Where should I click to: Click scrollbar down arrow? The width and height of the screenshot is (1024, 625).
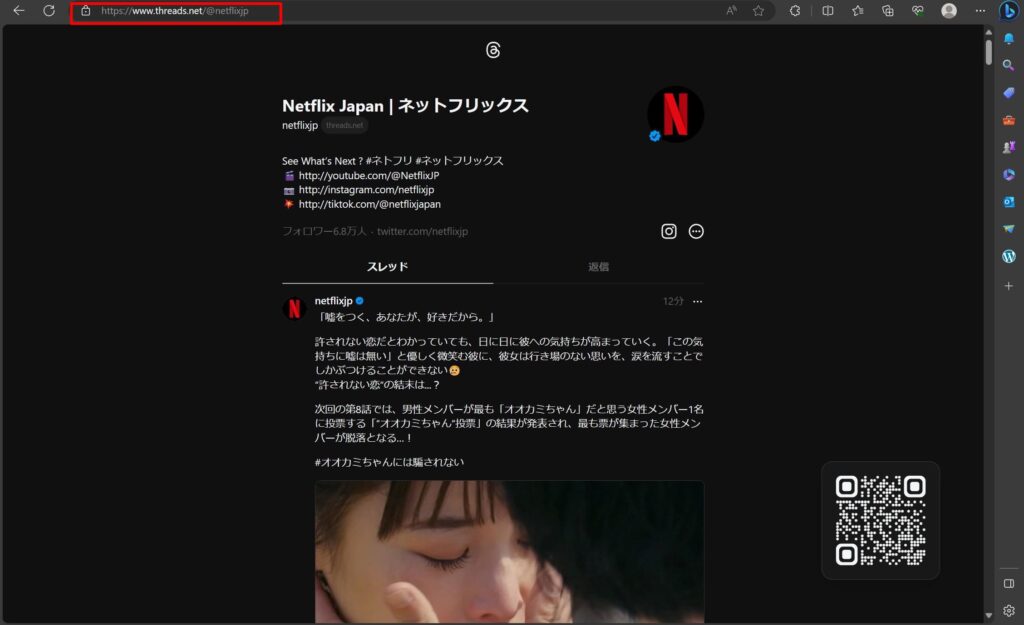pyautogui.click(x=989, y=615)
